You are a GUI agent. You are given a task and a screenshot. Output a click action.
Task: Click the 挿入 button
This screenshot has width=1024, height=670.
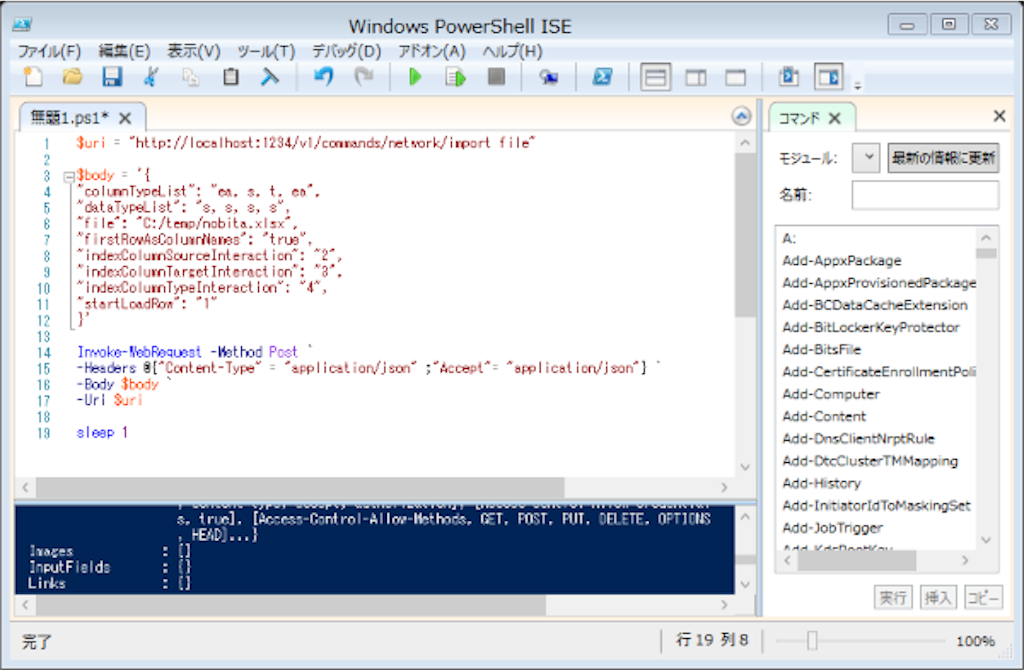(x=938, y=597)
